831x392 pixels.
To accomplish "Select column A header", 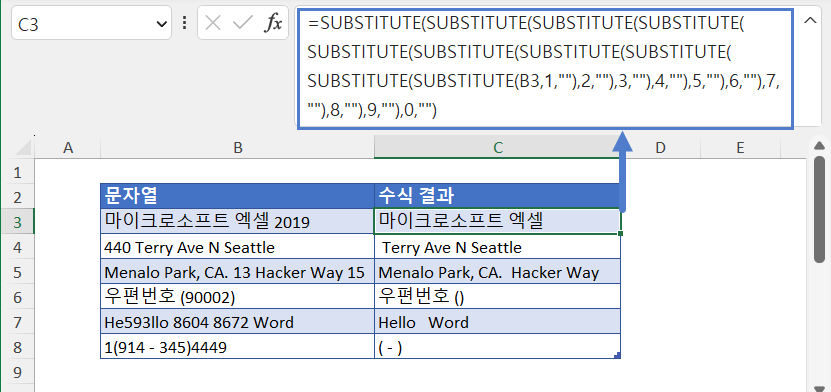I will [67, 148].
